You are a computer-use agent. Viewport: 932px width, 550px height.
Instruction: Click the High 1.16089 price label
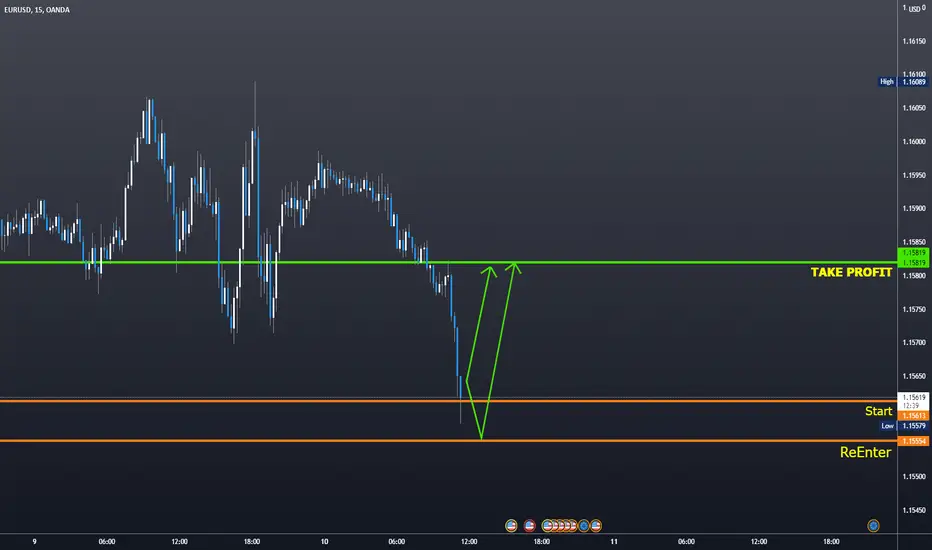tap(903, 81)
